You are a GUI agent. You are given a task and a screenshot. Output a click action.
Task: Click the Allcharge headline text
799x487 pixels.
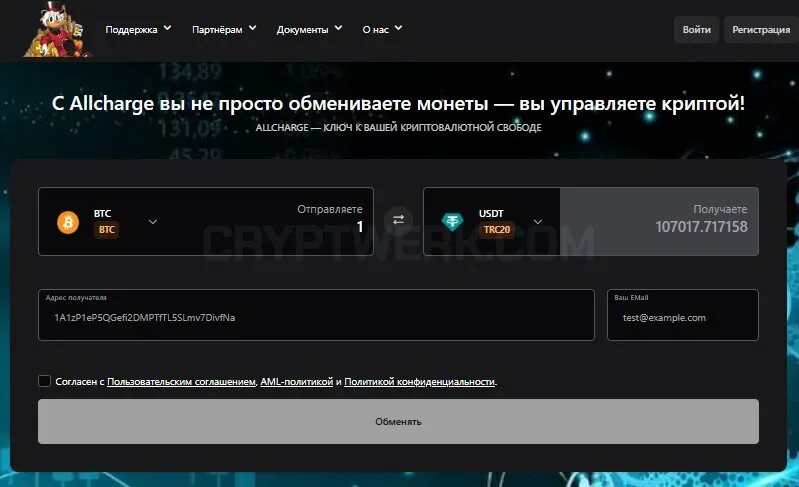pyautogui.click(x=398, y=103)
